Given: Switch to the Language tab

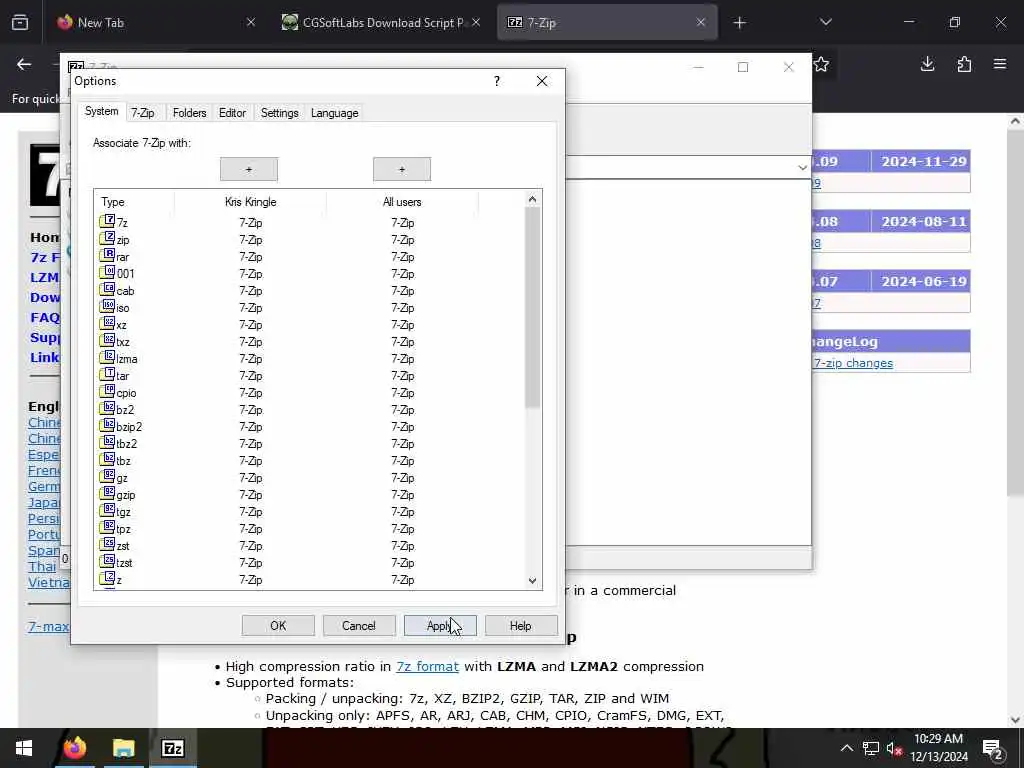Looking at the screenshot, I should point(334,113).
